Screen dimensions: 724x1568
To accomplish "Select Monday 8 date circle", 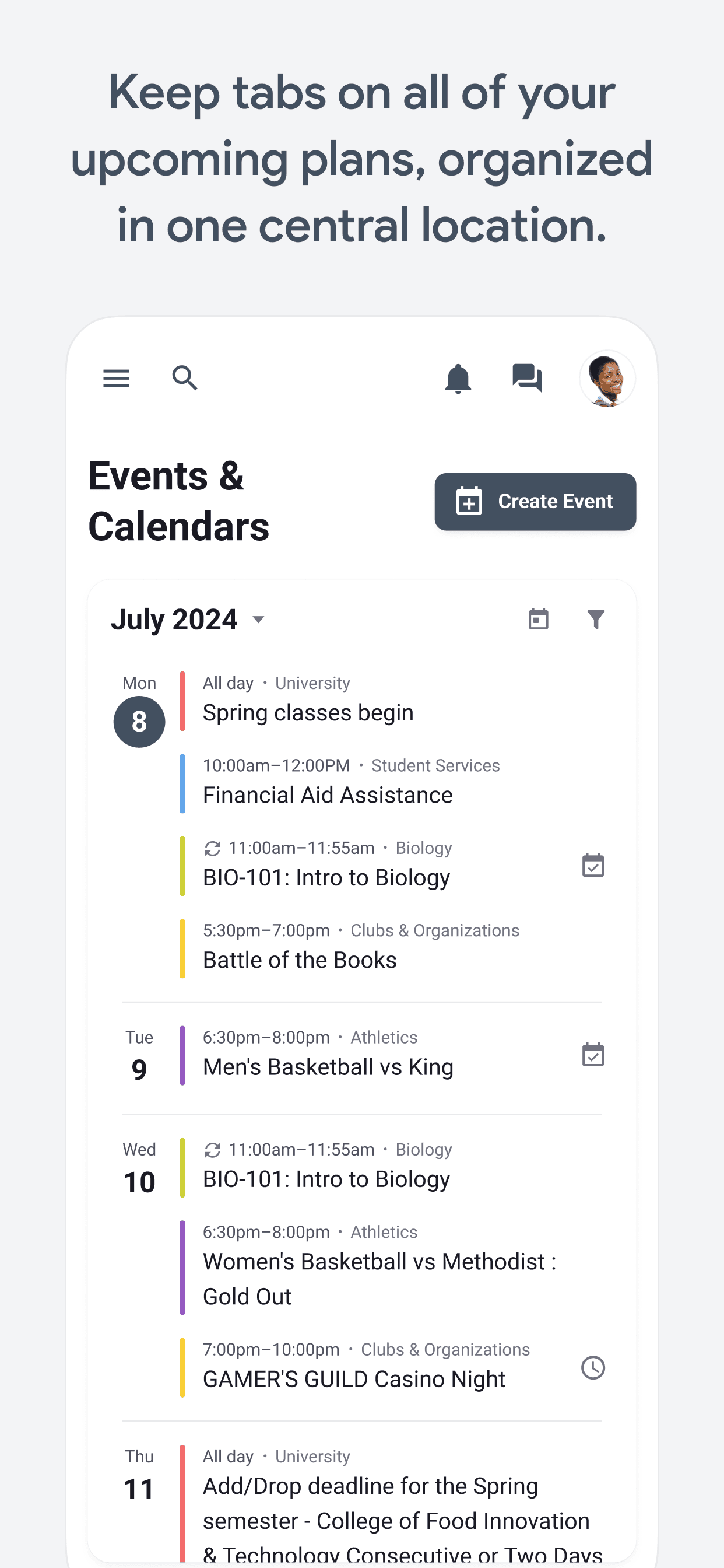I will (x=139, y=722).
